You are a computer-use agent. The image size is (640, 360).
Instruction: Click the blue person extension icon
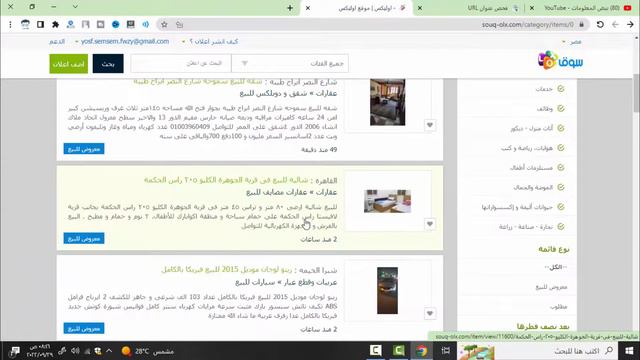coord(71,24)
